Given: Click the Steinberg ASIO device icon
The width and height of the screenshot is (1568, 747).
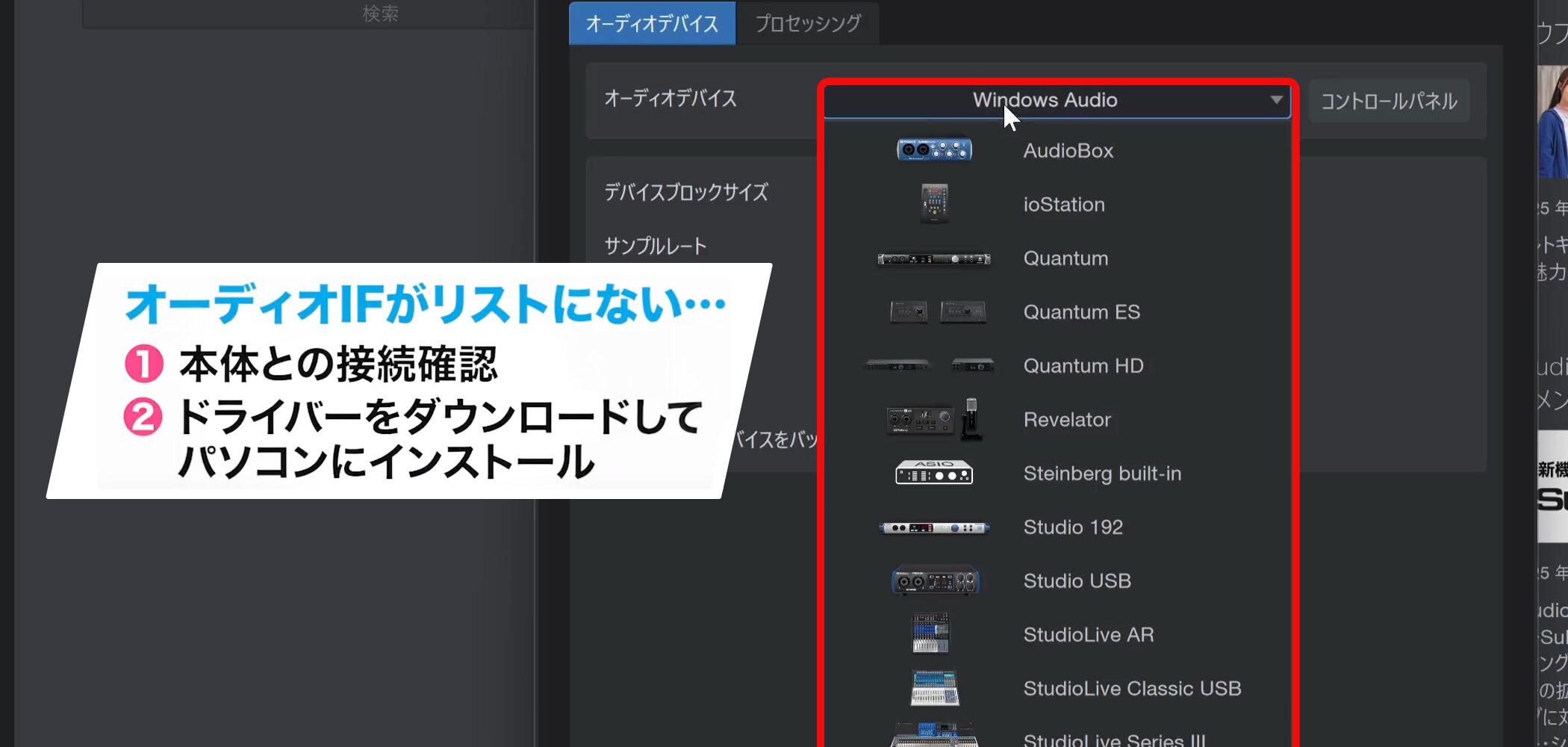Looking at the screenshot, I should pyautogui.click(x=934, y=473).
